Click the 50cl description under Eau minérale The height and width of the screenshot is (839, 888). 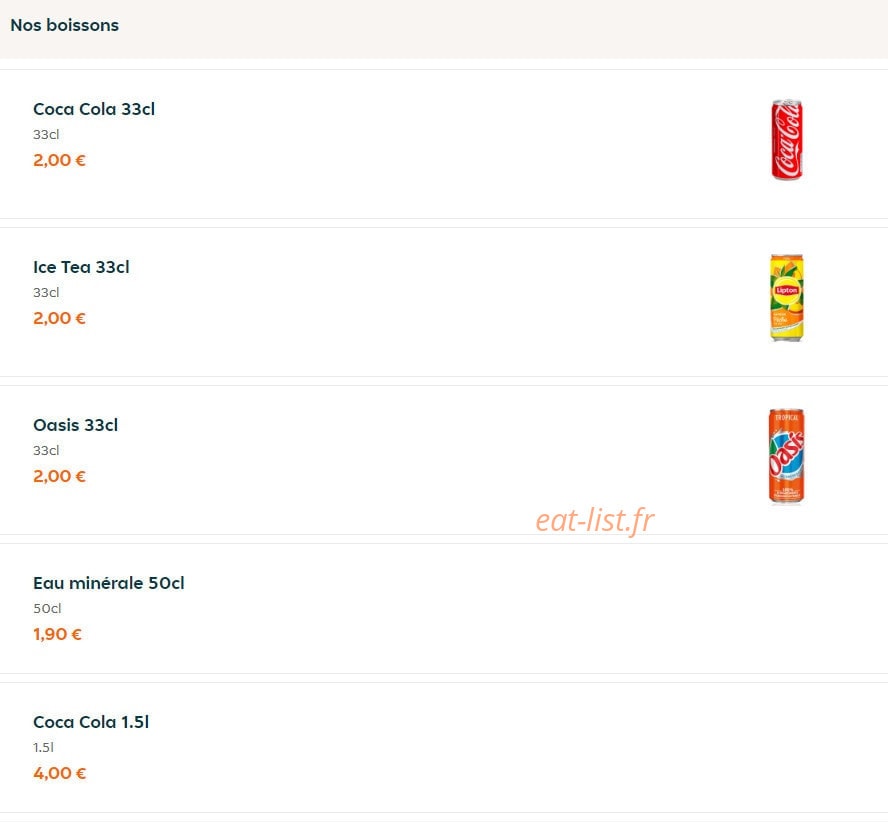(x=47, y=608)
